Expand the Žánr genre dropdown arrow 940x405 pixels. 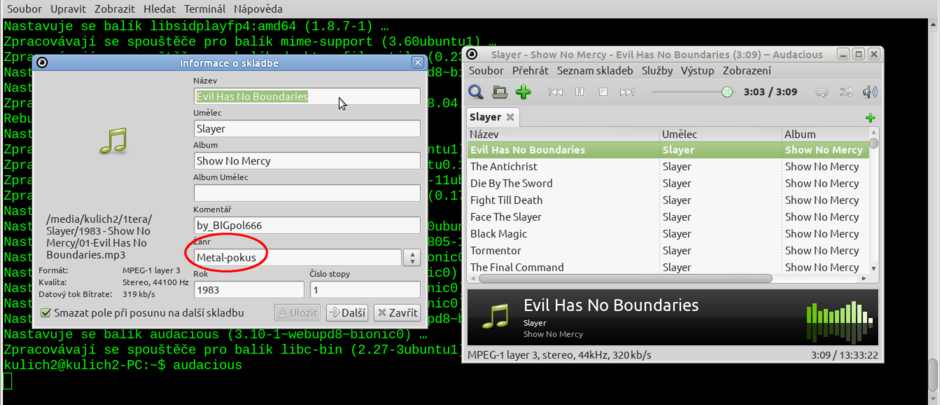(x=412, y=258)
